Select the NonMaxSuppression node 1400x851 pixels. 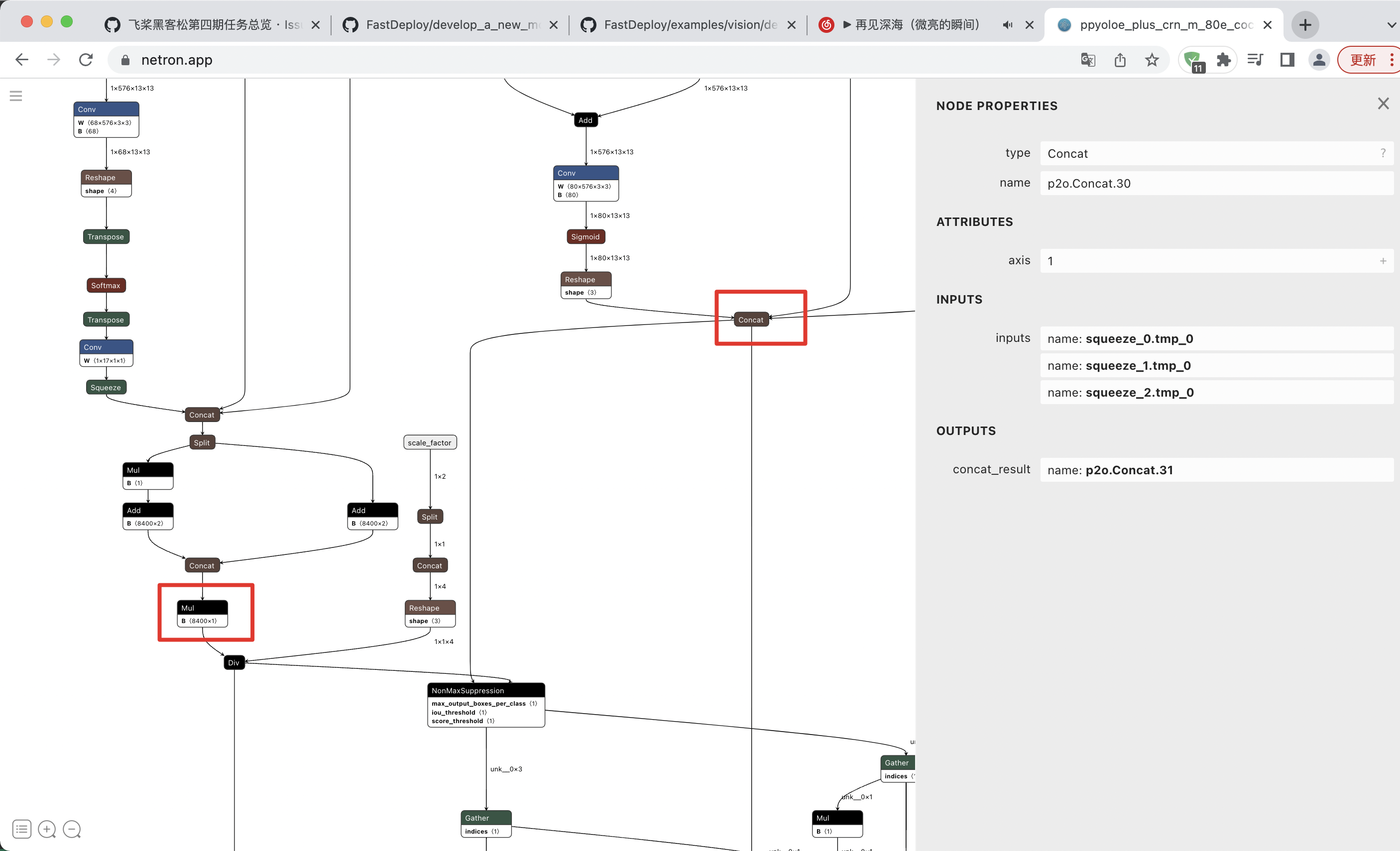click(486, 704)
